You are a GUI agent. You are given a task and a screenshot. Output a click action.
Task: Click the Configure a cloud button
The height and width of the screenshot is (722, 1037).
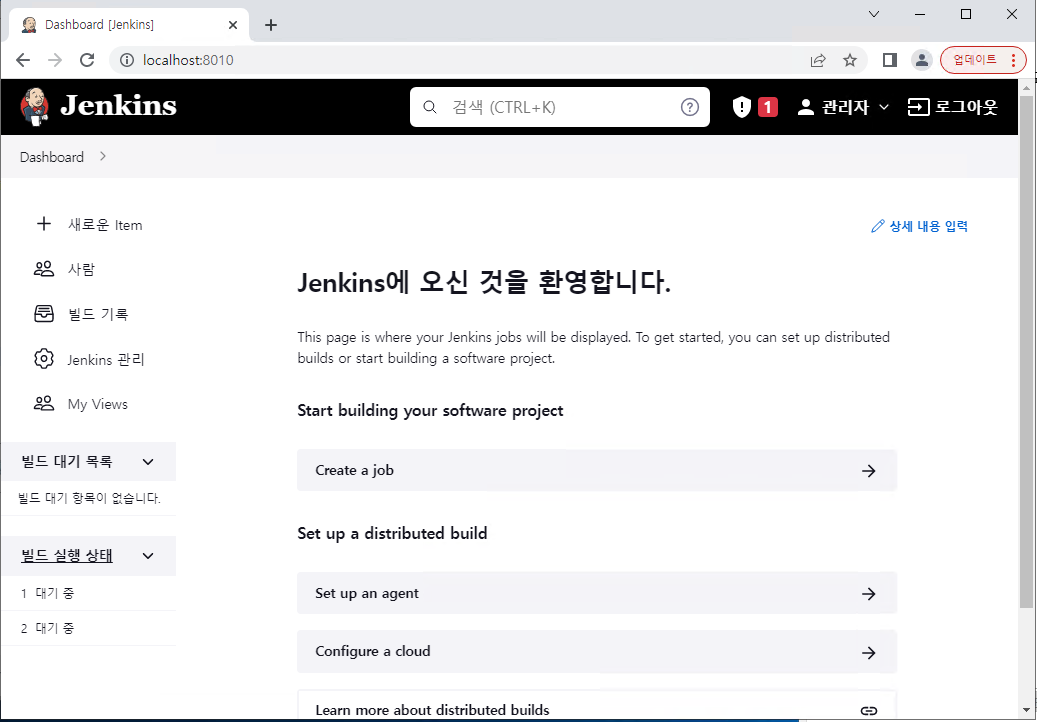coord(597,651)
